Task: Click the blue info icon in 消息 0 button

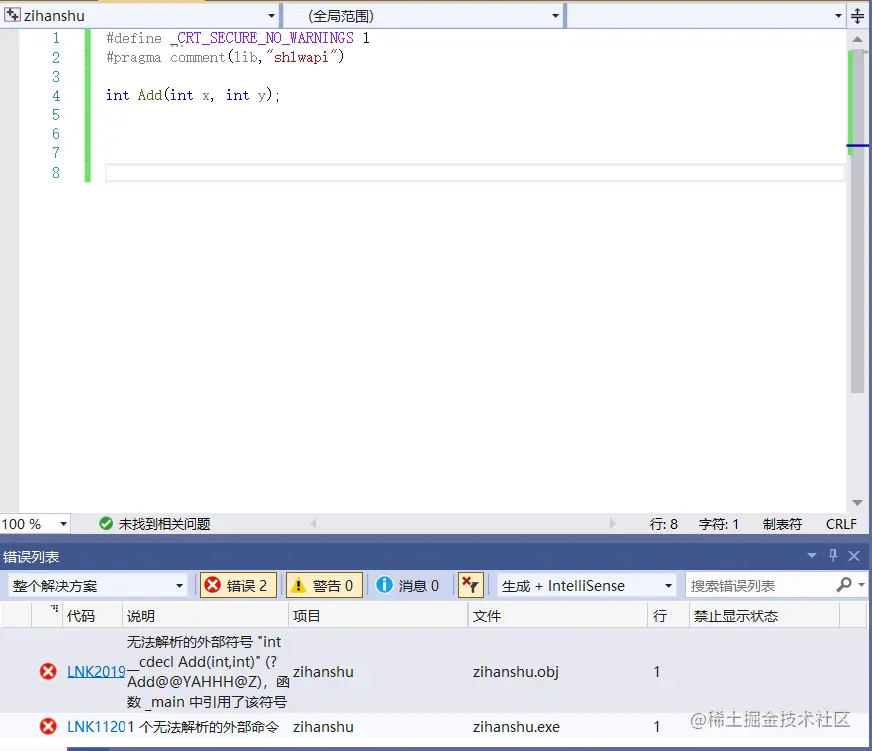Action: click(384, 585)
